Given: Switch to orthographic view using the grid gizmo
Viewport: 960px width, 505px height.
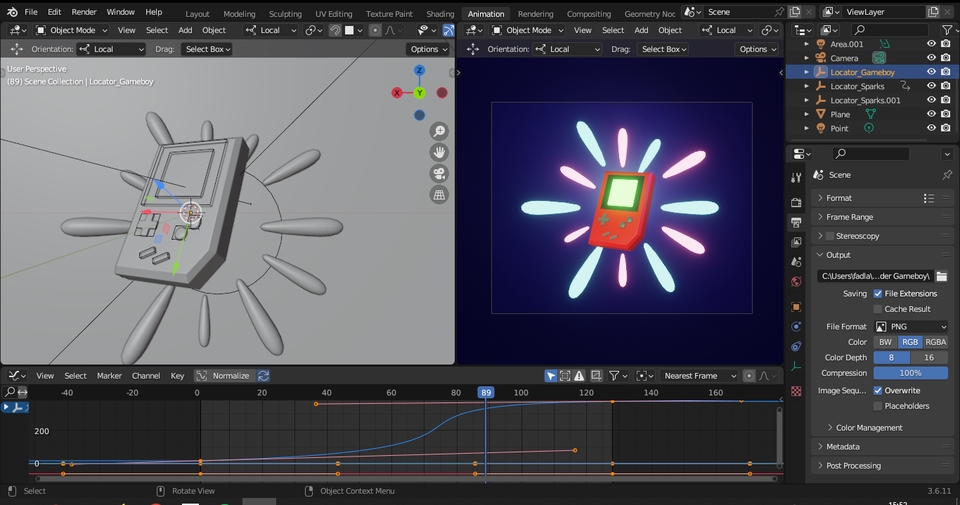Looking at the screenshot, I should [x=439, y=195].
